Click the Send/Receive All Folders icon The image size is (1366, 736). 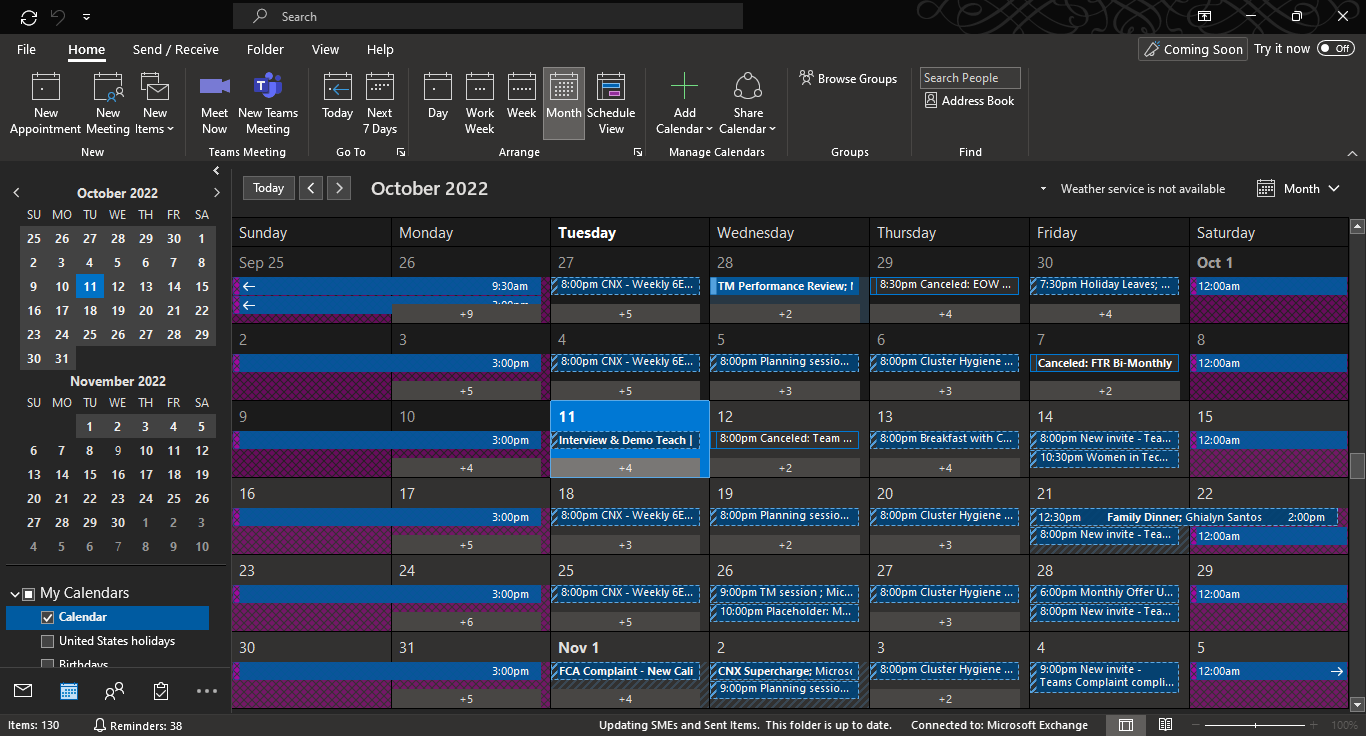pos(29,16)
